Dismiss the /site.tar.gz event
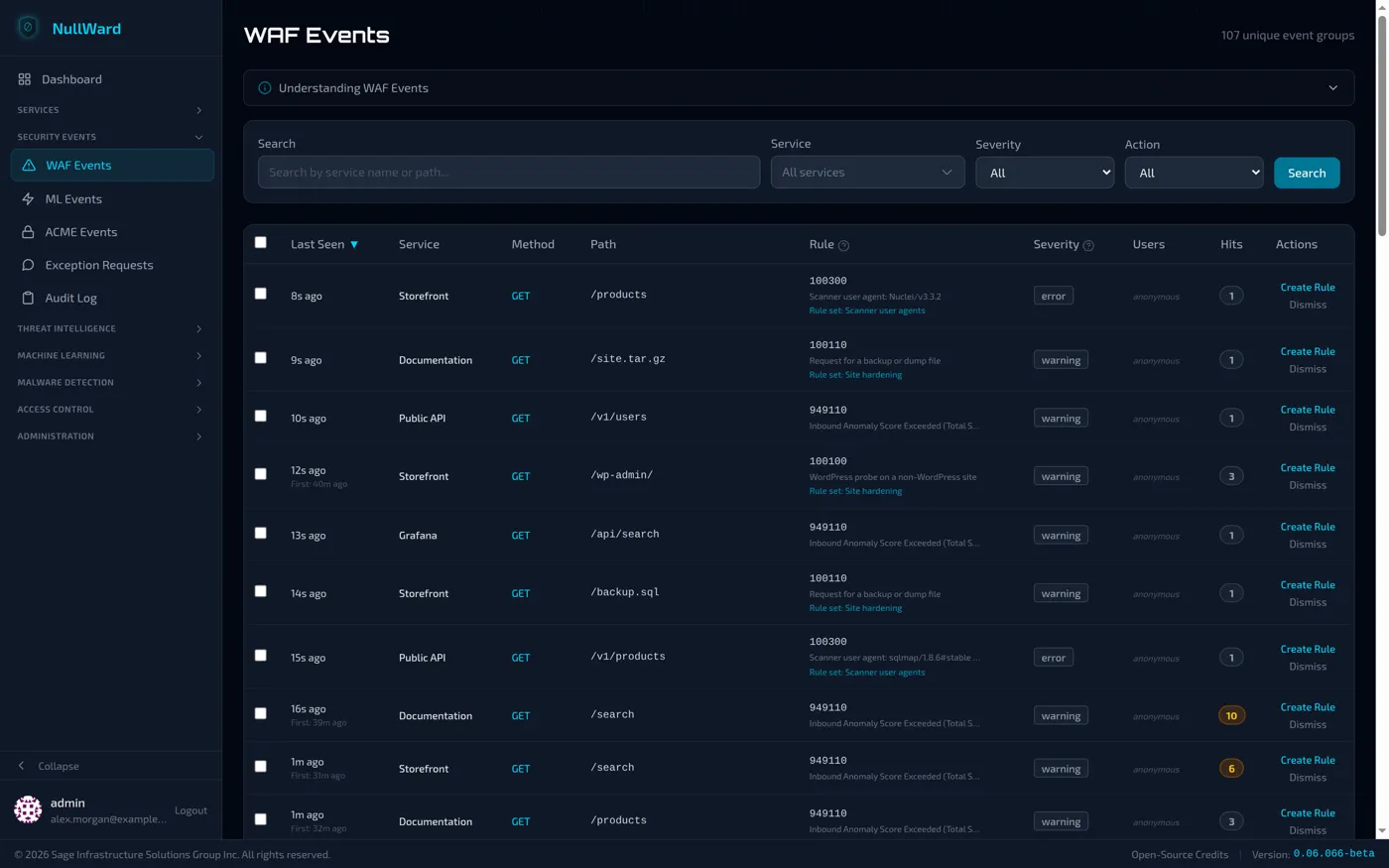 pos(1308,369)
